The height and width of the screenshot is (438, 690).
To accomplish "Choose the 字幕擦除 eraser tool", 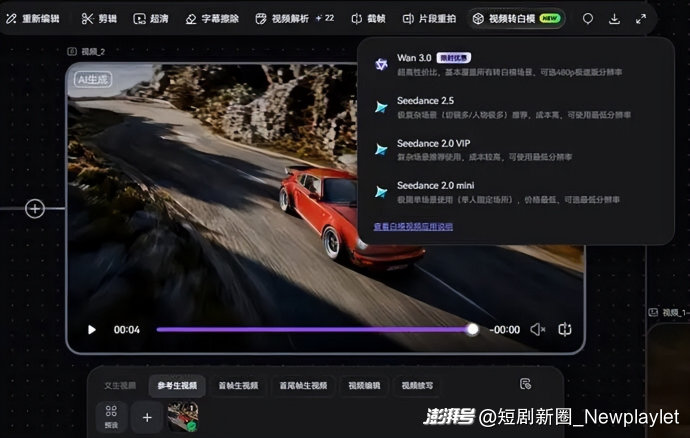I will point(212,18).
